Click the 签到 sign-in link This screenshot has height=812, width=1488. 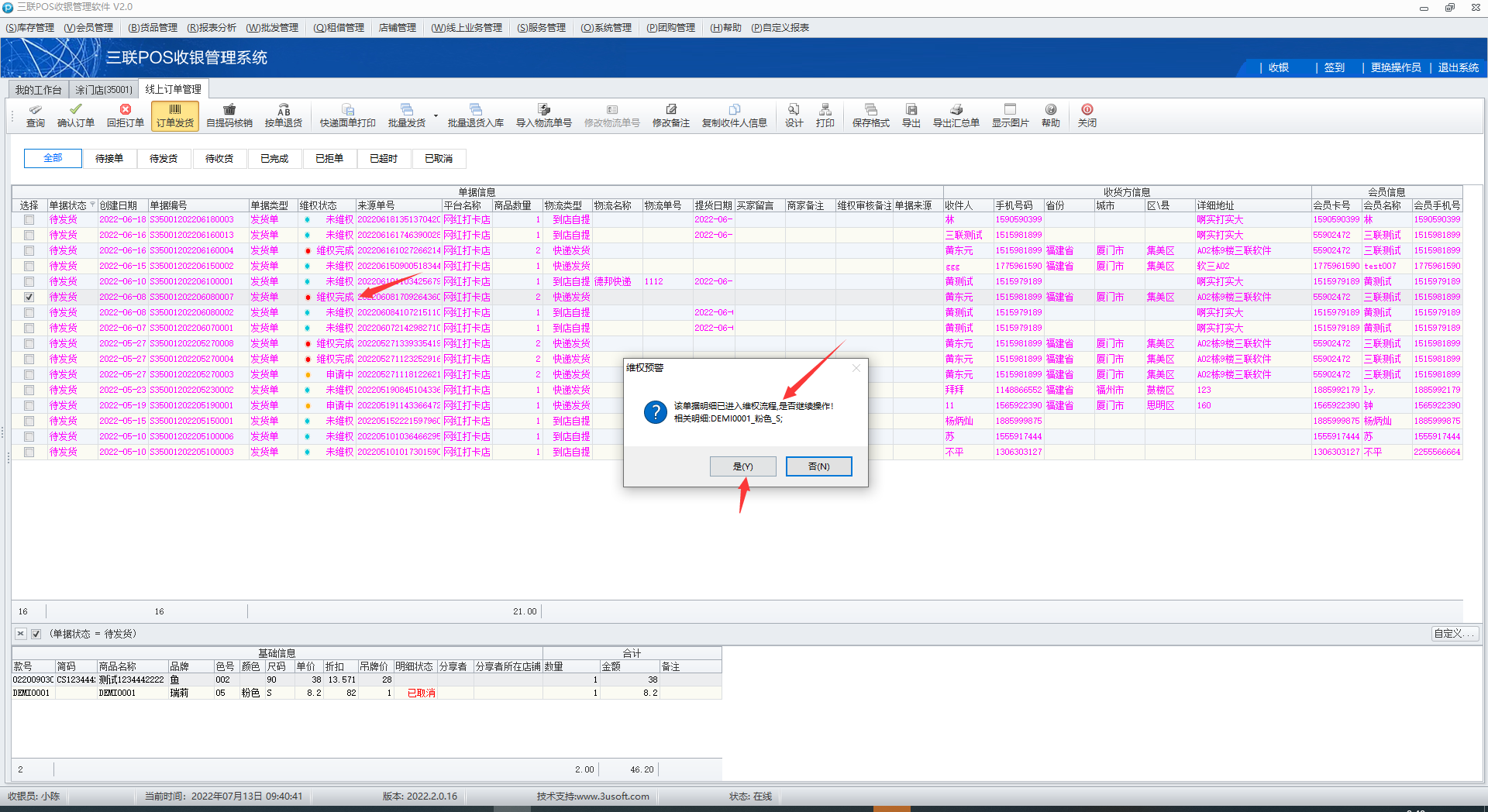(x=1335, y=68)
